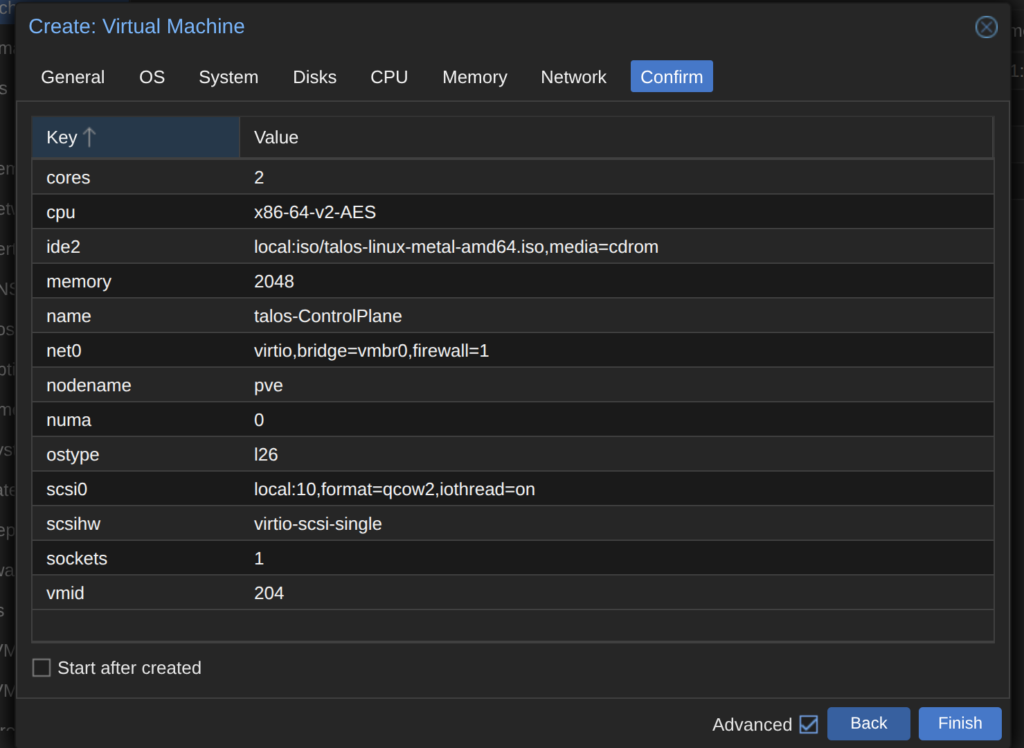Viewport: 1024px width, 748px height.
Task: Switch to the Memory tab
Action: pos(474,77)
